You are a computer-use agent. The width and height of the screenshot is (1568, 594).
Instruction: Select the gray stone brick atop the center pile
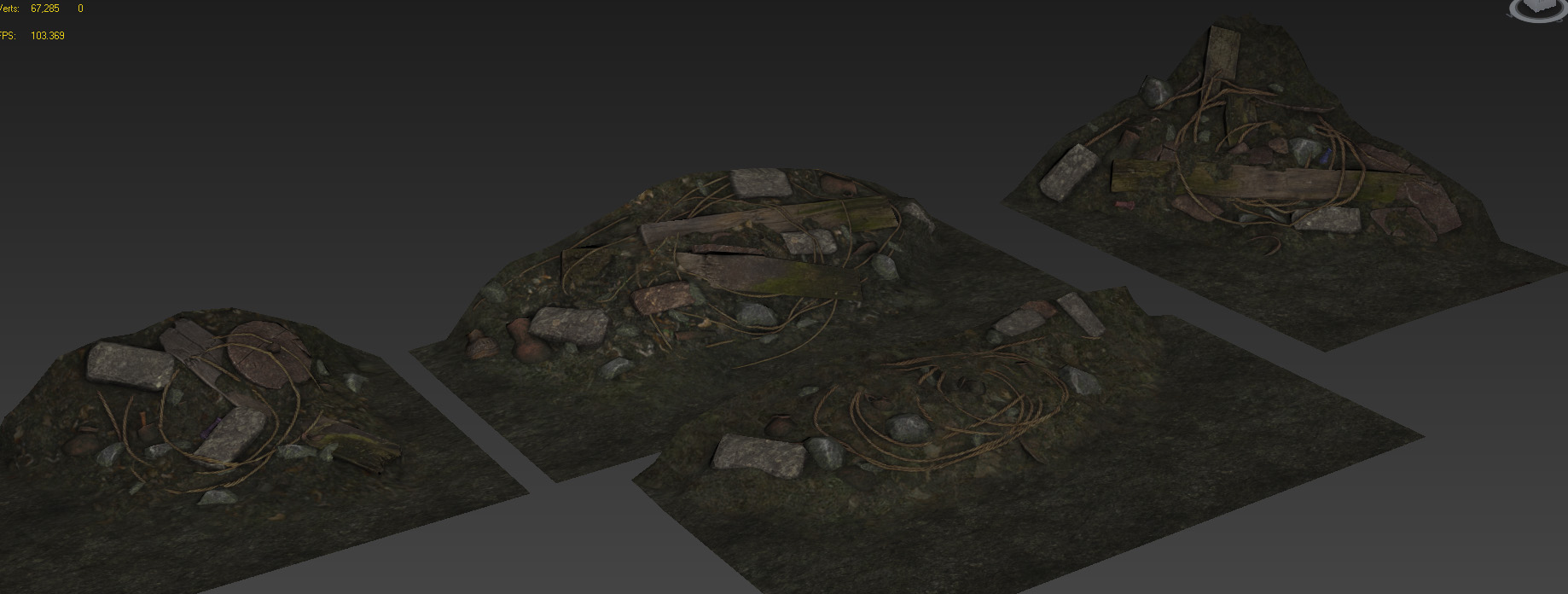(x=760, y=183)
